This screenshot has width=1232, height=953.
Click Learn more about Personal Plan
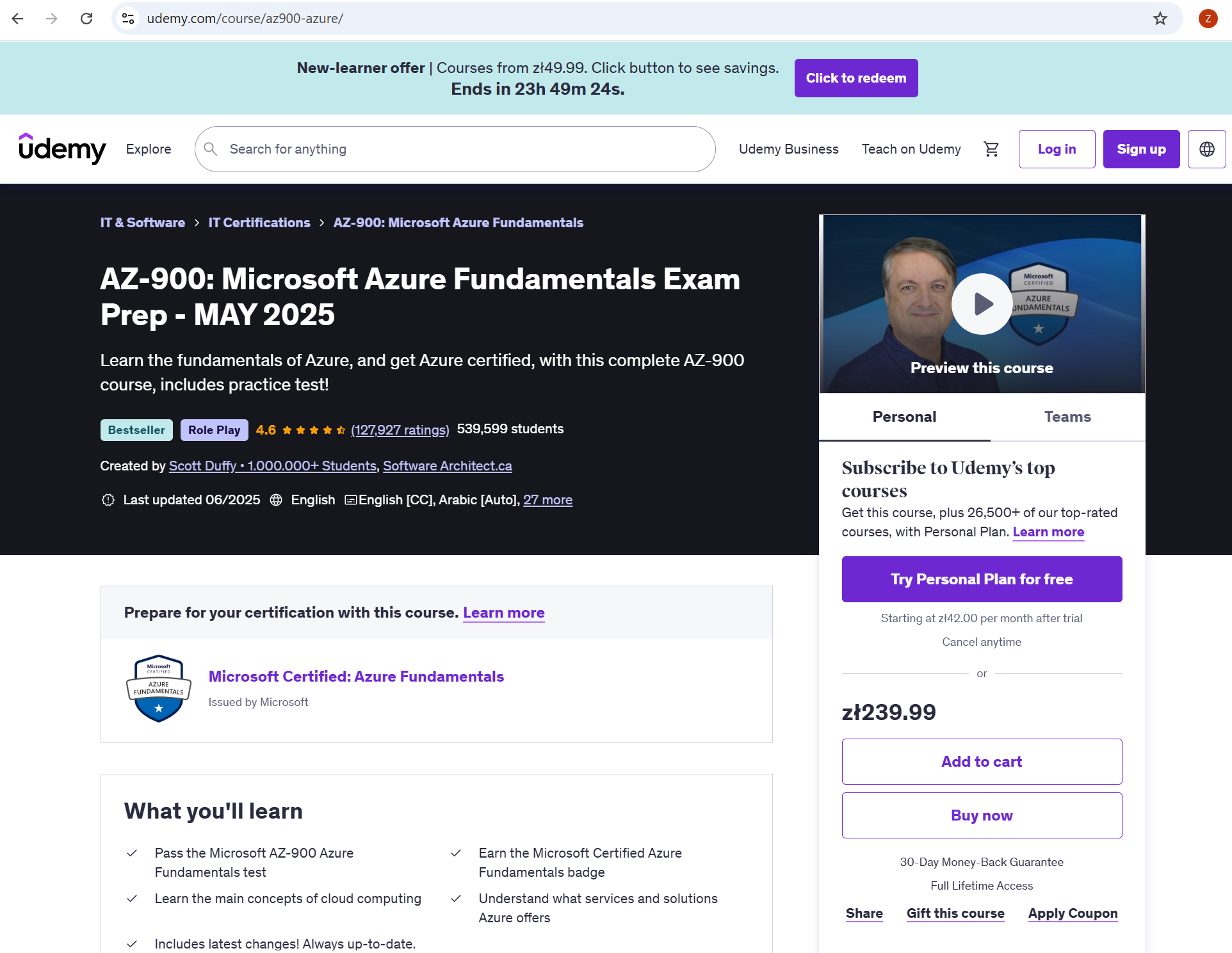click(1048, 532)
